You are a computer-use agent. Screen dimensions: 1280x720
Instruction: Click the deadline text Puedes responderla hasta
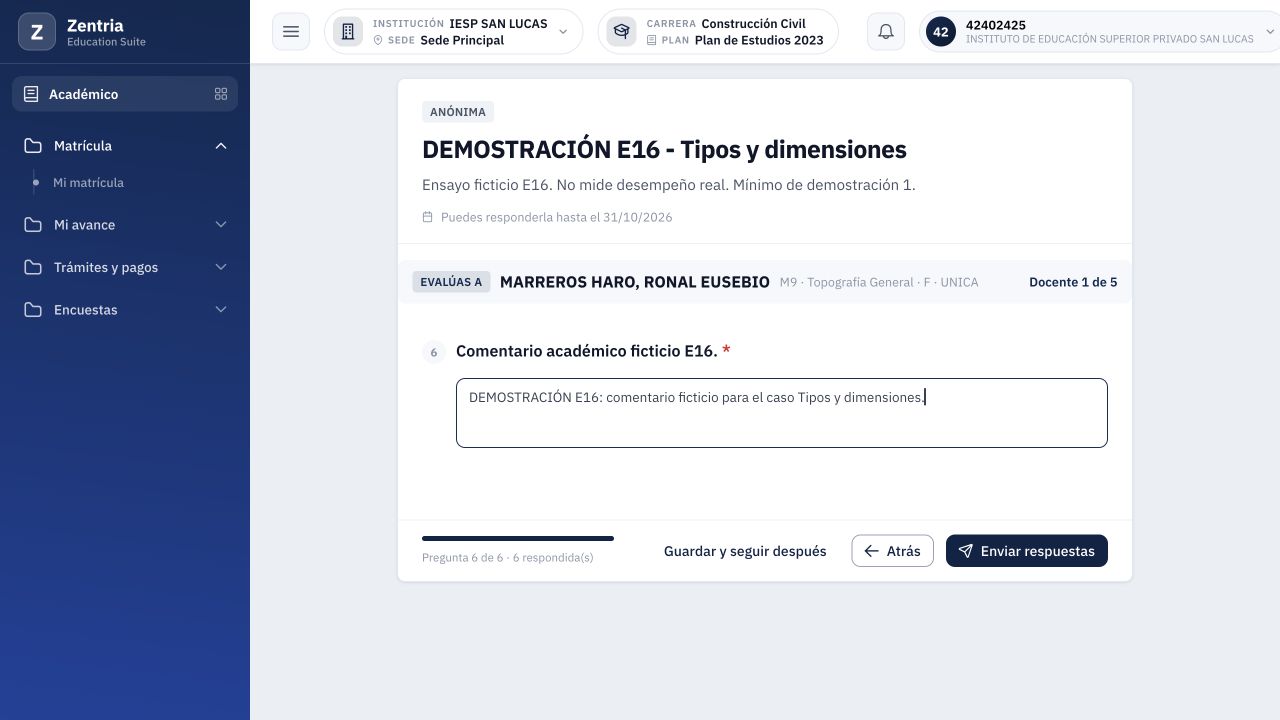pyautogui.click(x=557, y=217)
